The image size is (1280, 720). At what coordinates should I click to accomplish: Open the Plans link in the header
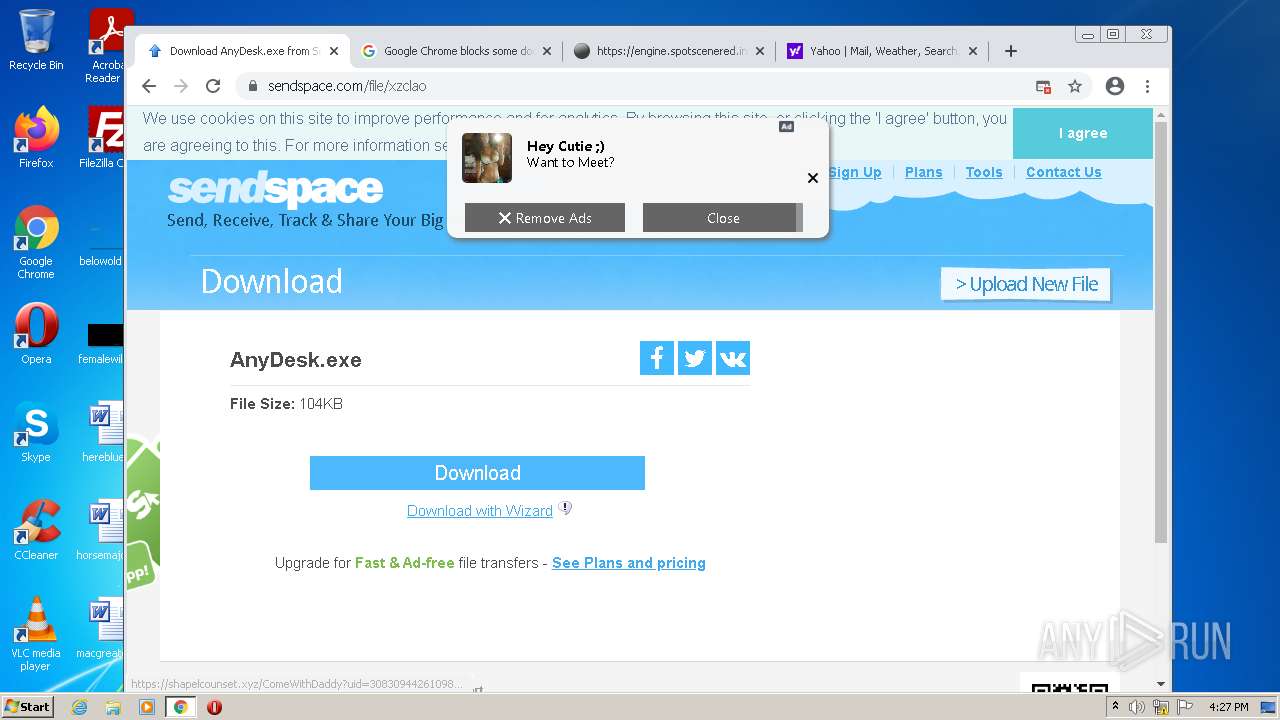(x=924, y=172)
